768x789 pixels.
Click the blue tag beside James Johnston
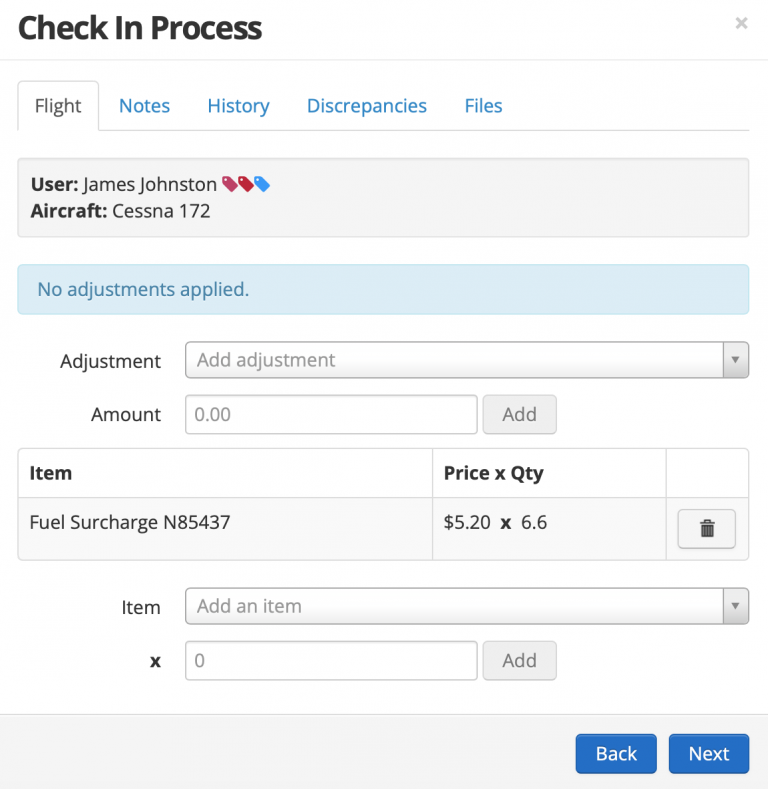click(x=262, y=184)
